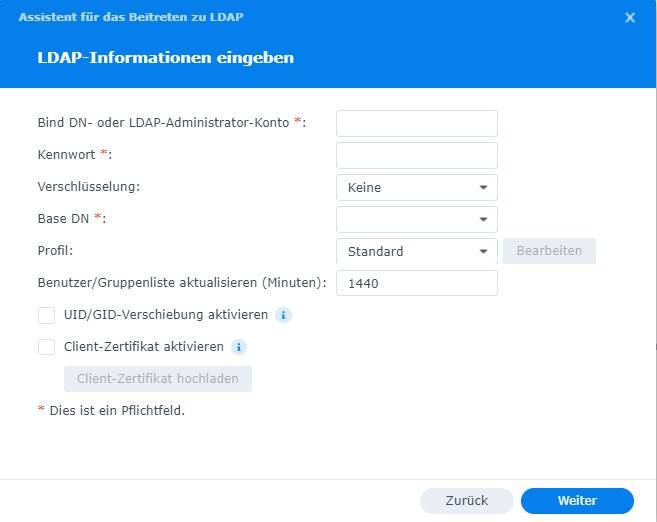Click the 'Benutzer/Gruppenliste aktualisieren (Minuten)' label
This screenshot has height=522, width=657.
coord(182,283)
